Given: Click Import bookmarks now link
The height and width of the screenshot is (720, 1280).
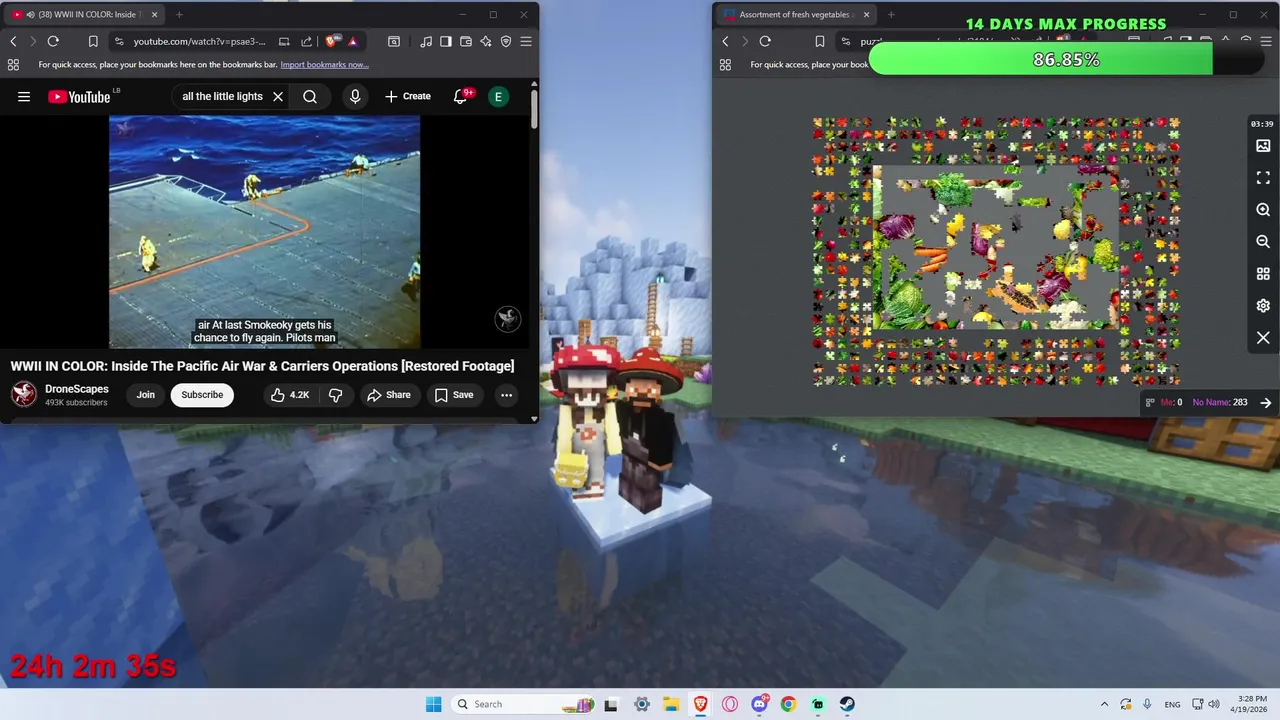Looking at the screenshot, I should click(x=324, y=65).
